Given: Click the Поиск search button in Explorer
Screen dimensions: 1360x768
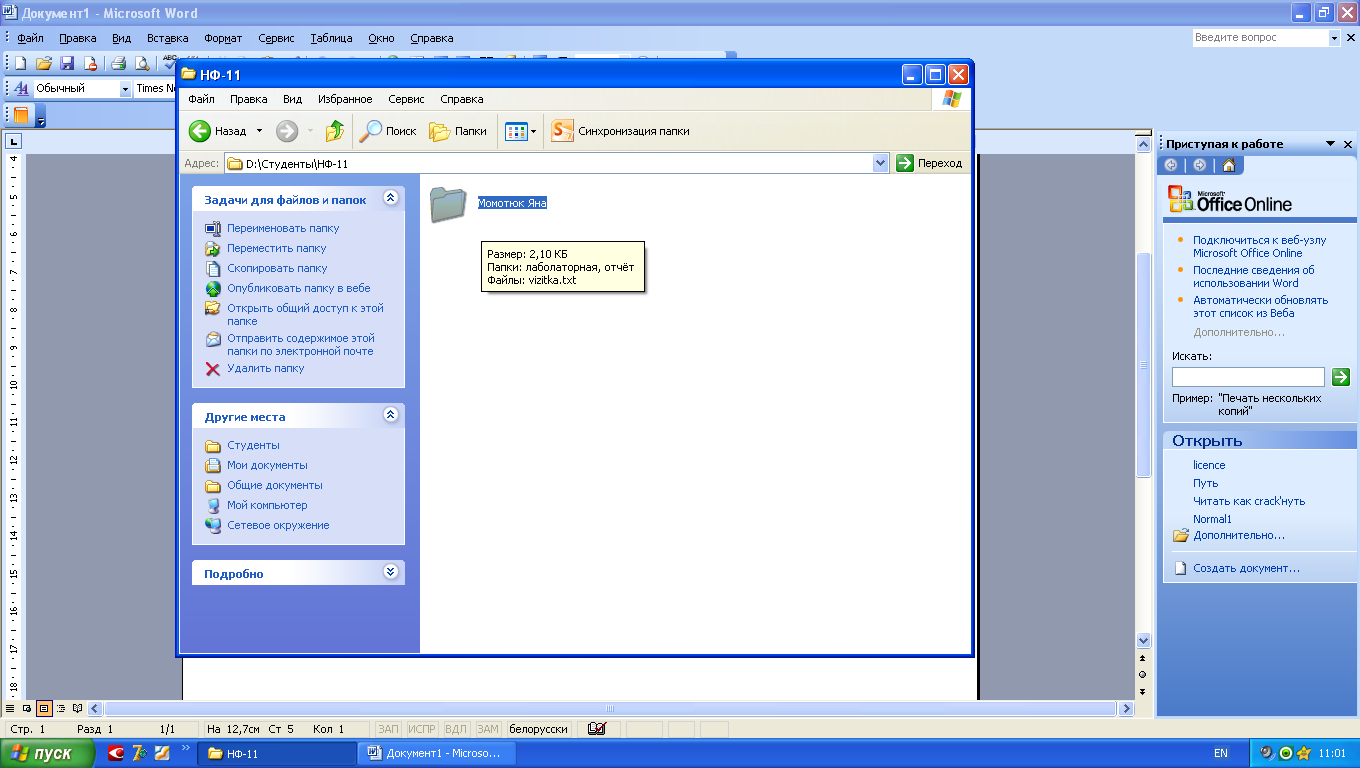Looking at the screenshot, I should pyautogui.click(x=389, y=131).
